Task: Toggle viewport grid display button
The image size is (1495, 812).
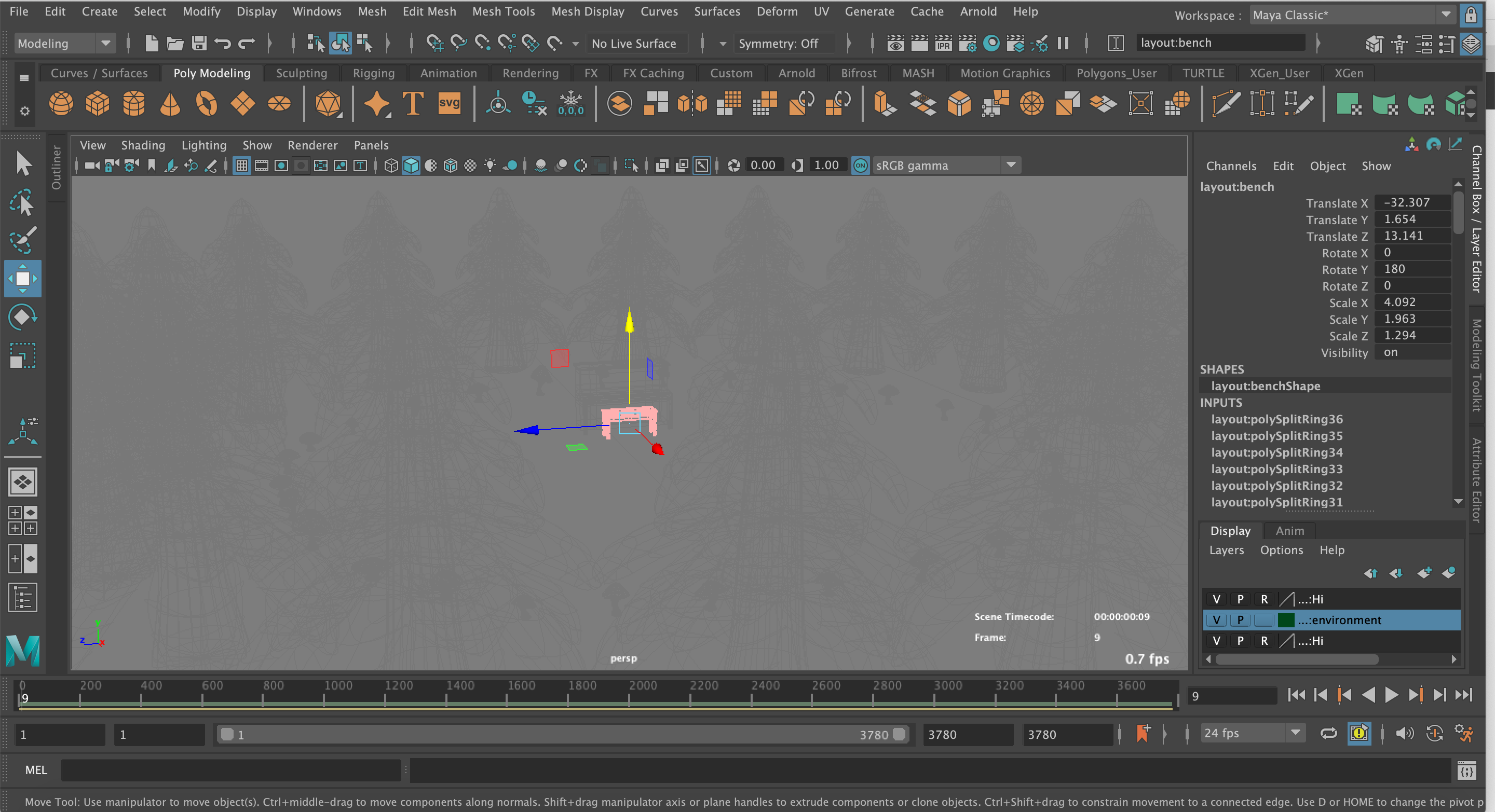Action: click(x=241, y=166)
